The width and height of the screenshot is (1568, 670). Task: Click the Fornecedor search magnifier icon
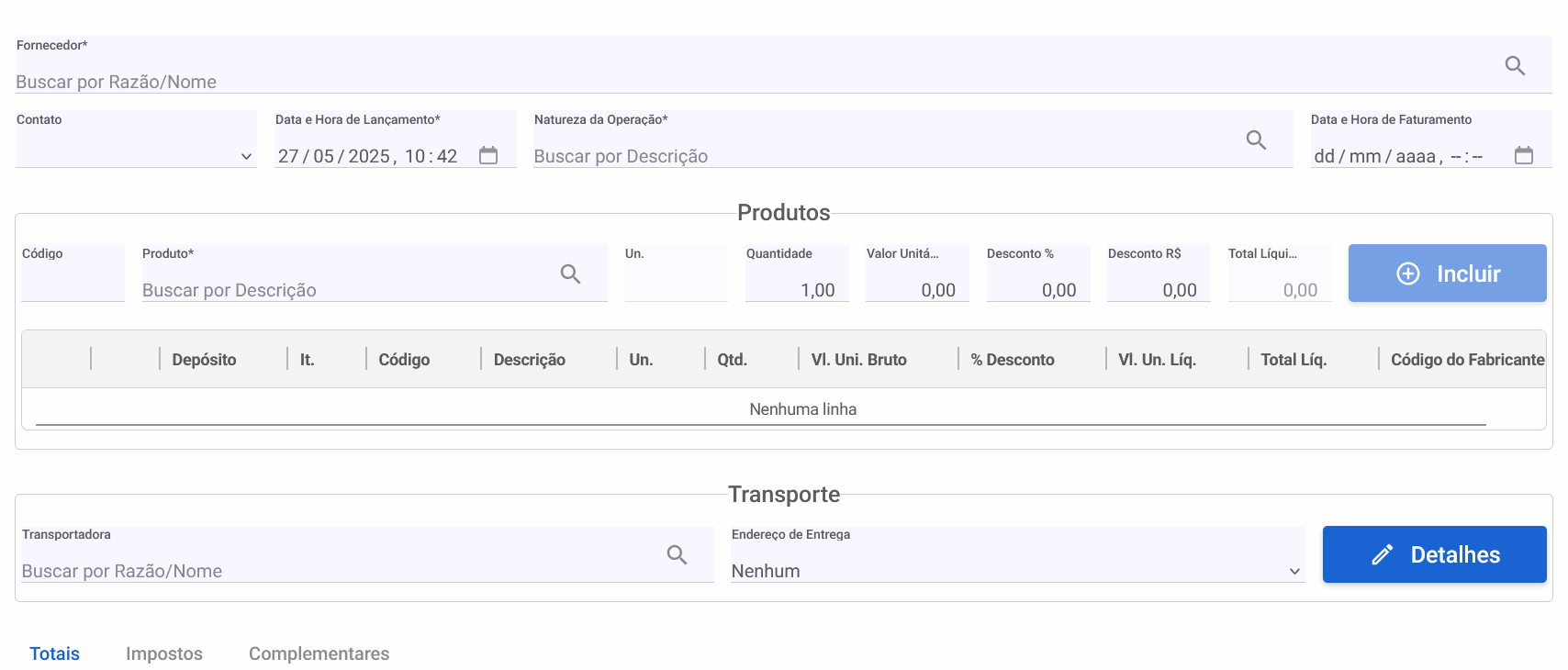pyautogui.click(x=1515, y=66)
